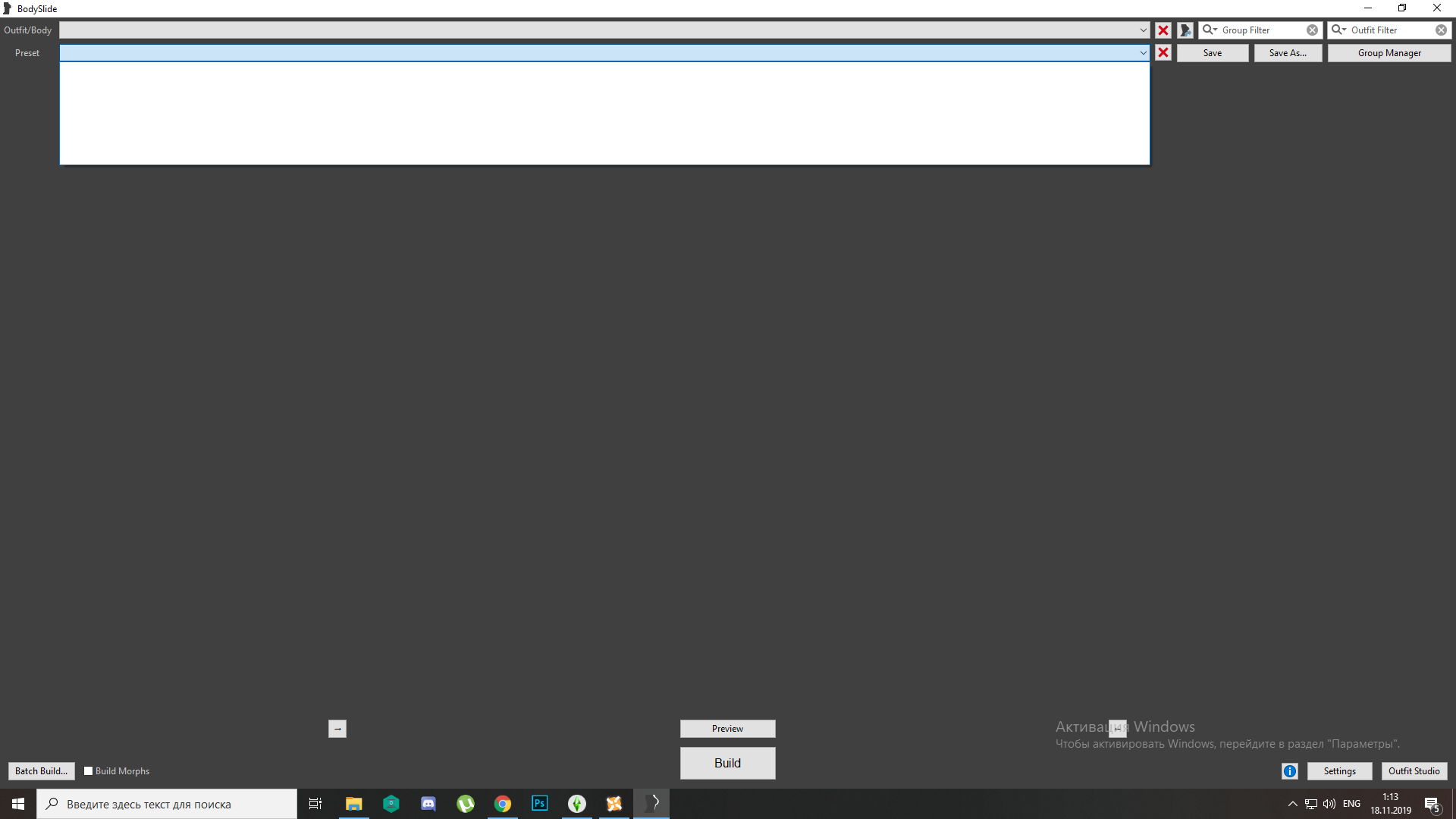Open current outfit in Outfit Studio icon

[x=1185, y=30]
